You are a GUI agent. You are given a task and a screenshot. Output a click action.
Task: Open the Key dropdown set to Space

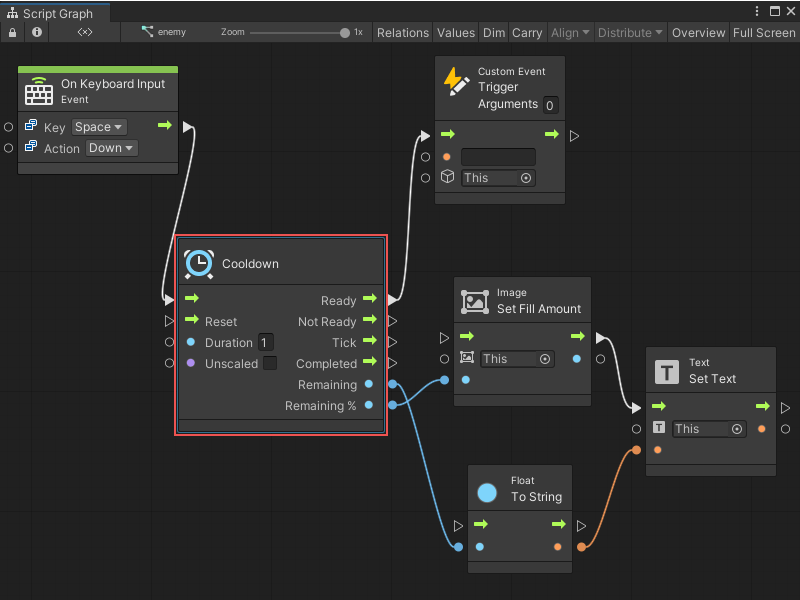pos(99,127)
